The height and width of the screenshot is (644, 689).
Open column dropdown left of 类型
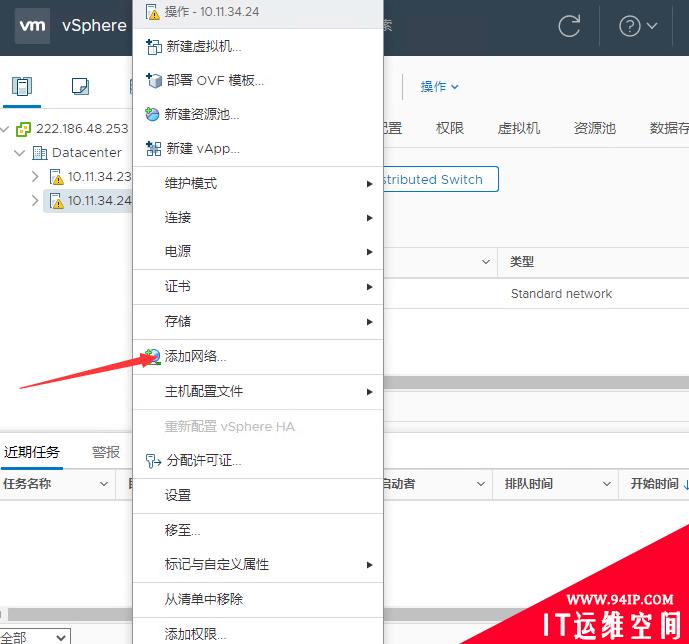coord(486,262)
